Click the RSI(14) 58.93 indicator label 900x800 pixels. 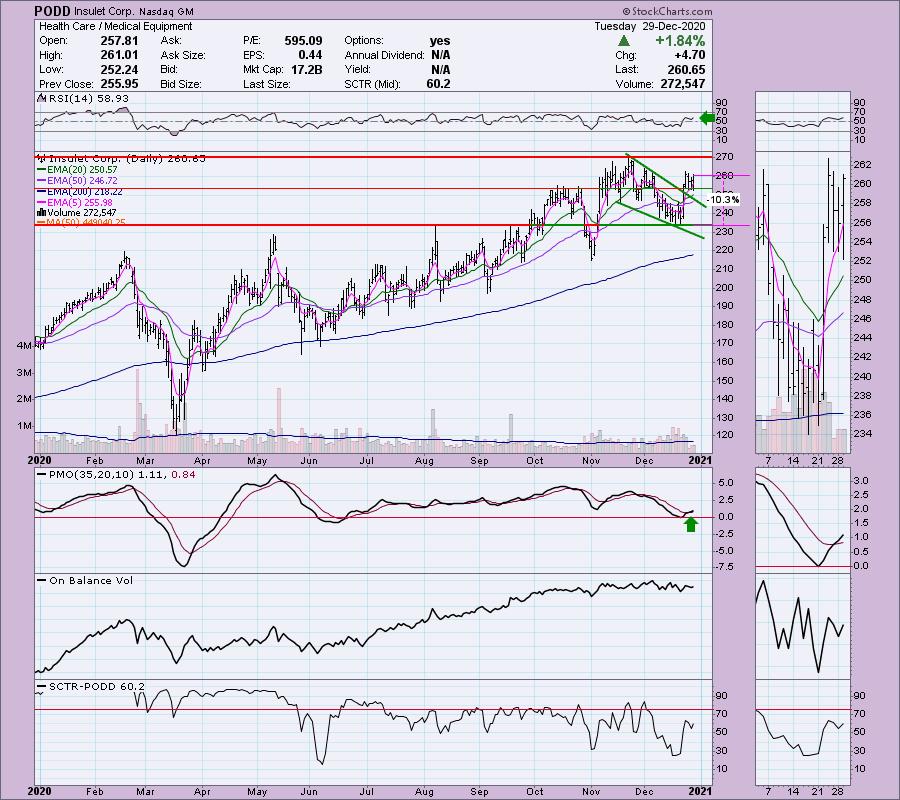[84, 99]
